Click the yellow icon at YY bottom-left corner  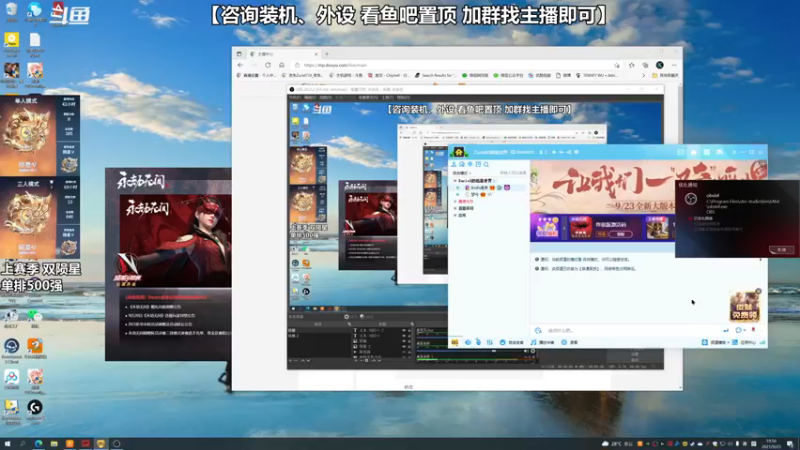[455, 342]
